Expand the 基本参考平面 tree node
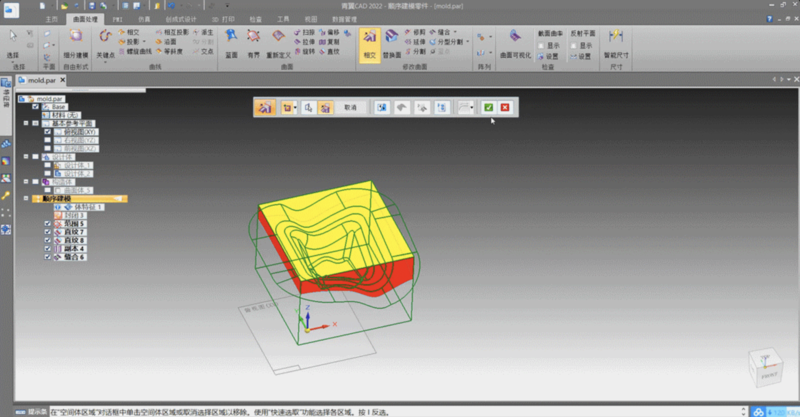The height and width of the screenshot is (417, 800). [25, 123]
